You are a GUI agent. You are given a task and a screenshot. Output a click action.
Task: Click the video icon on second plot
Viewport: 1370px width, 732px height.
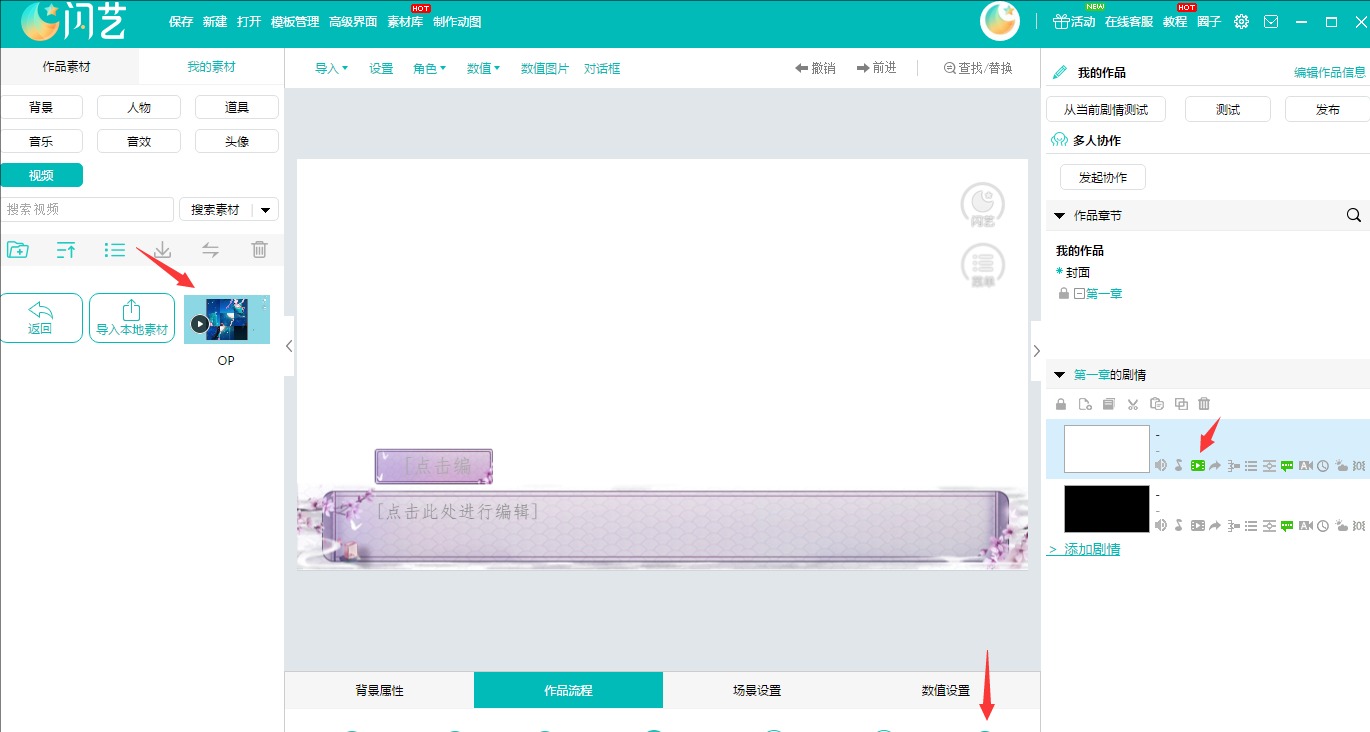1198,525
